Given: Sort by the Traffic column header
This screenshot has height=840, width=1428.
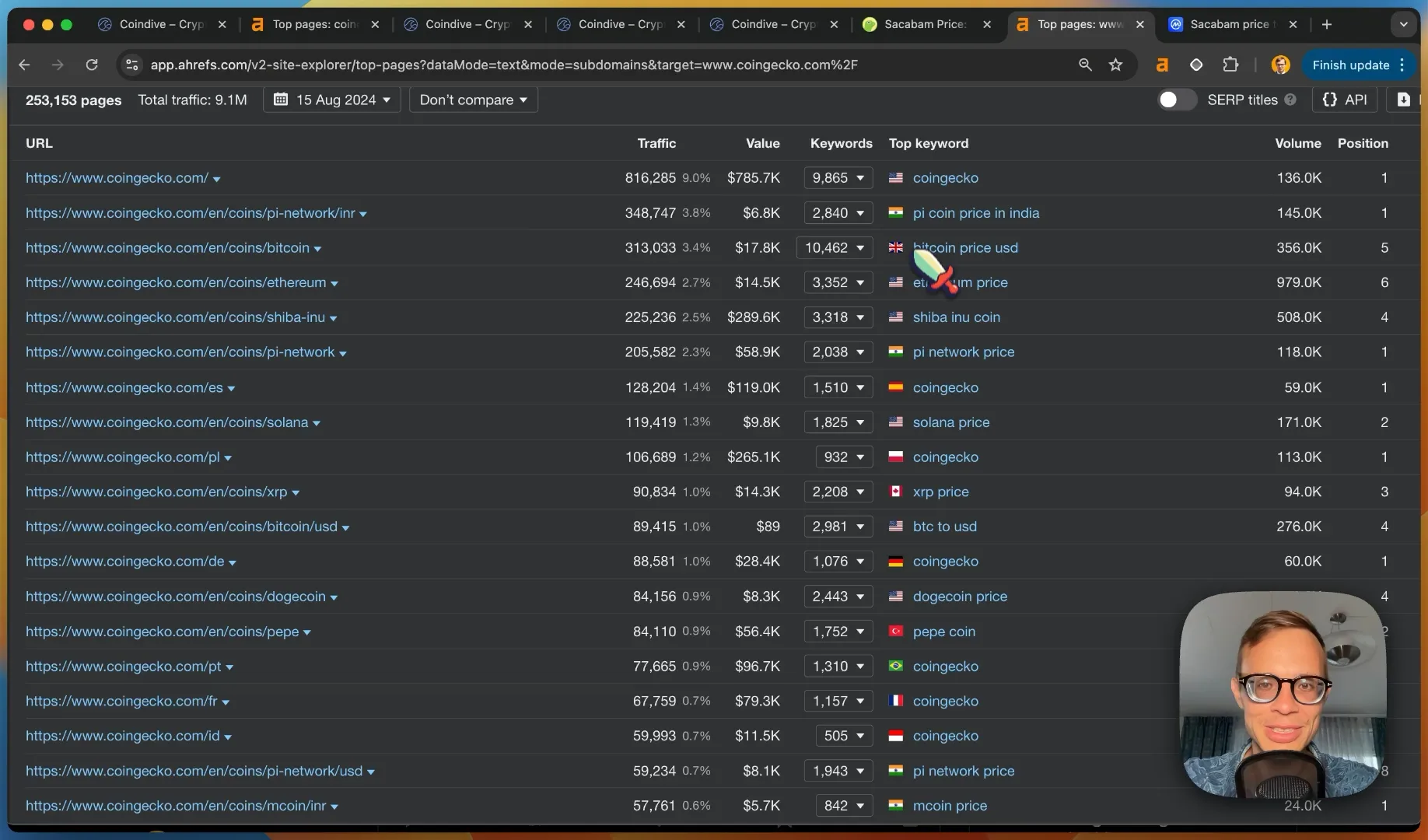Looking at the screenshot, I should (x=656, y=143).
